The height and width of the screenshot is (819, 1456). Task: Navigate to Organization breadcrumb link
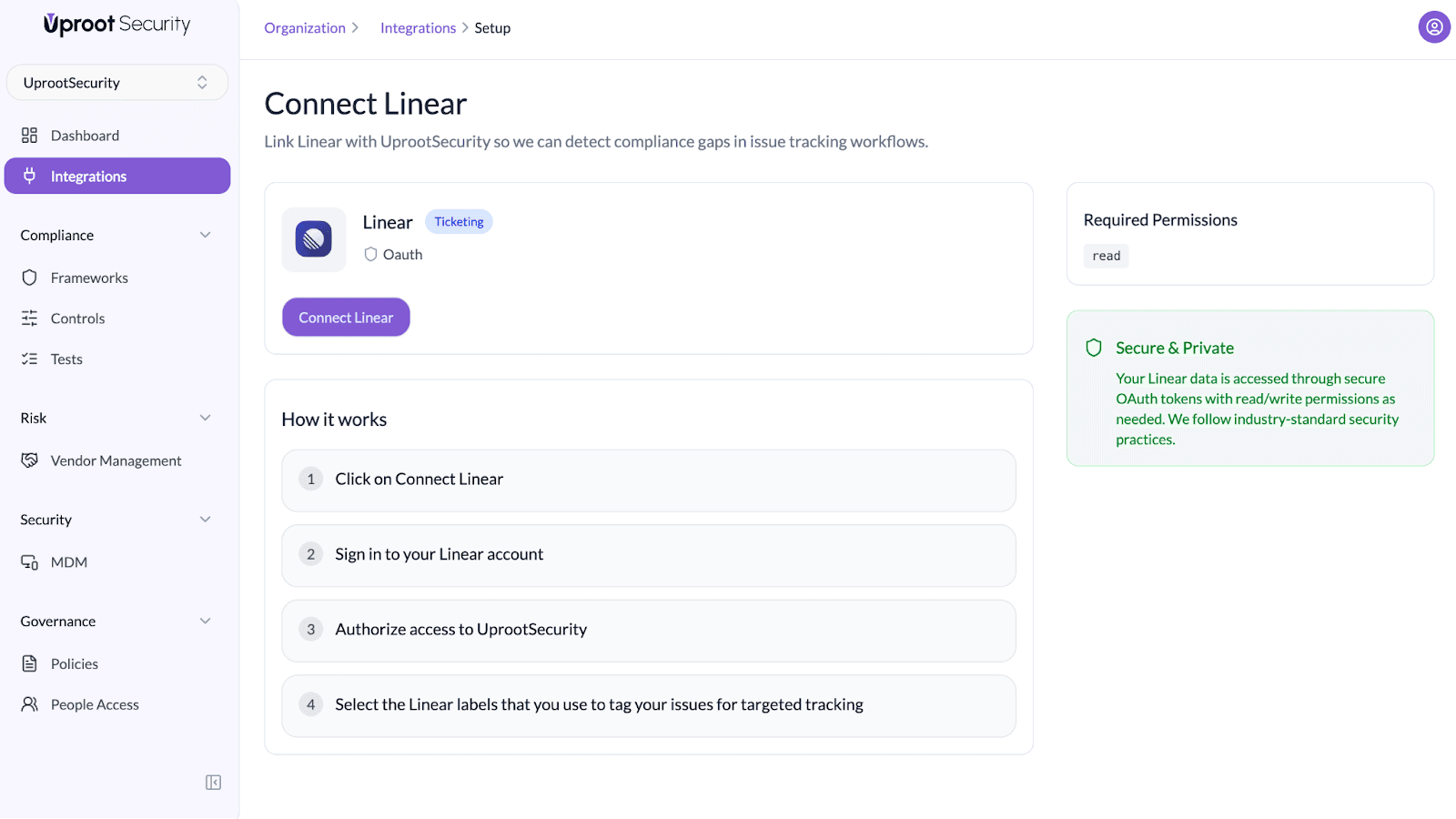305,28
